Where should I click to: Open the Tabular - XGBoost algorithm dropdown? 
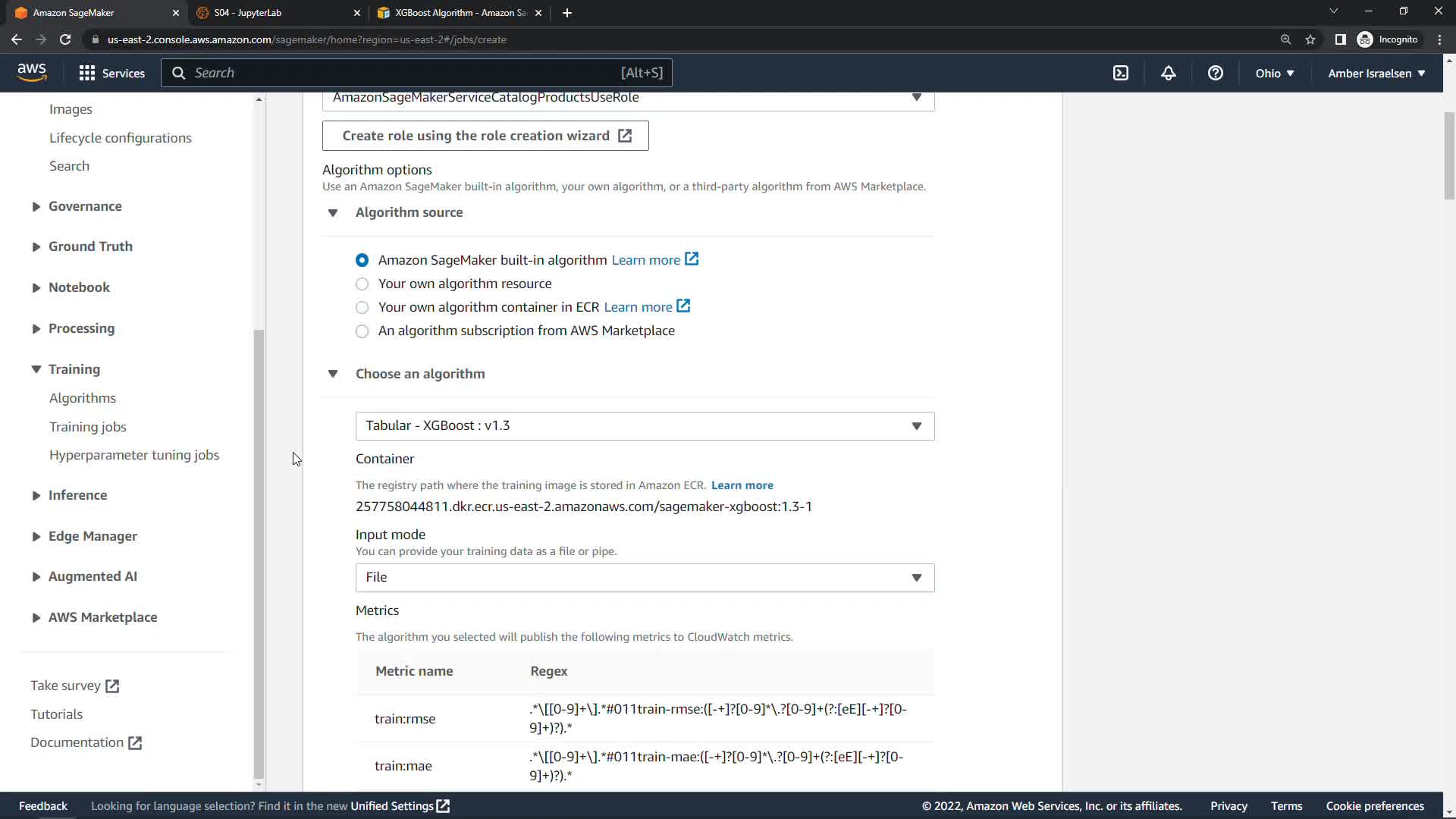point(645,426)
